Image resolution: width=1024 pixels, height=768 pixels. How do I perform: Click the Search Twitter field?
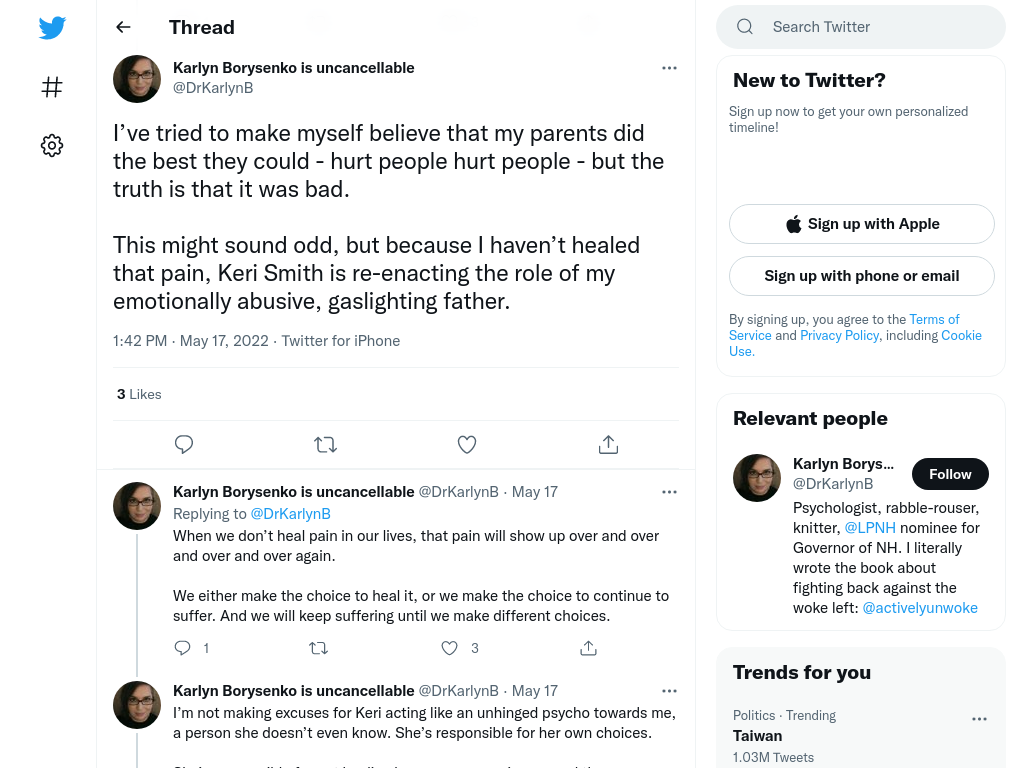click(861, 27)
